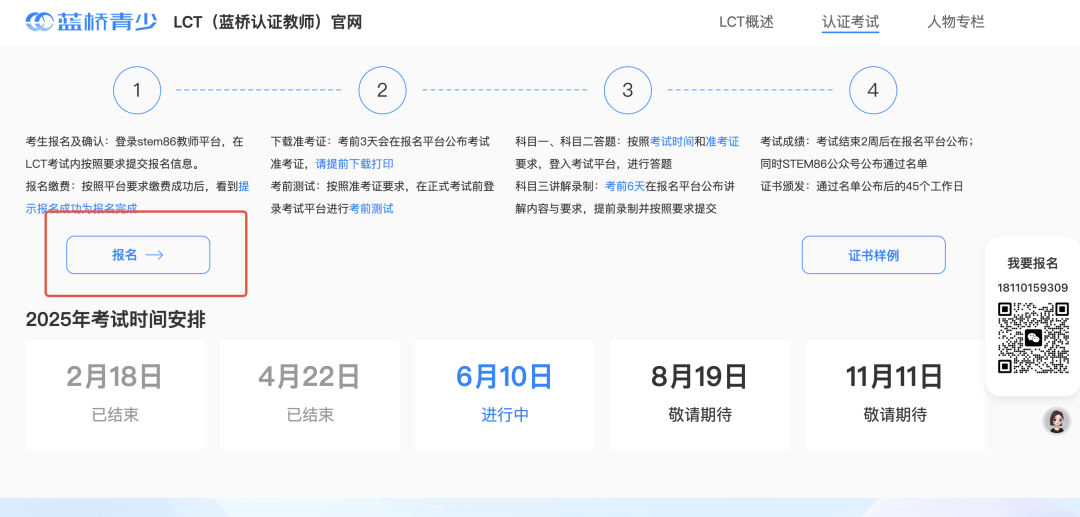
Task: Click the 报名 button with arrow
Action: click(x=138, y=255)
